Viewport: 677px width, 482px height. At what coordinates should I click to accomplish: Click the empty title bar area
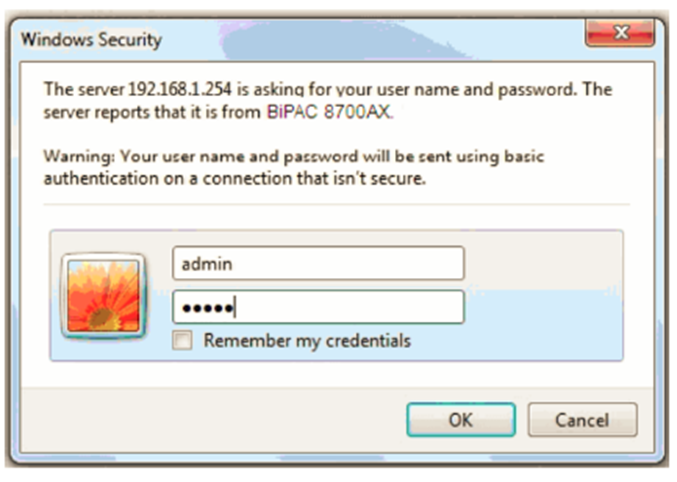(x=371, y=40)
